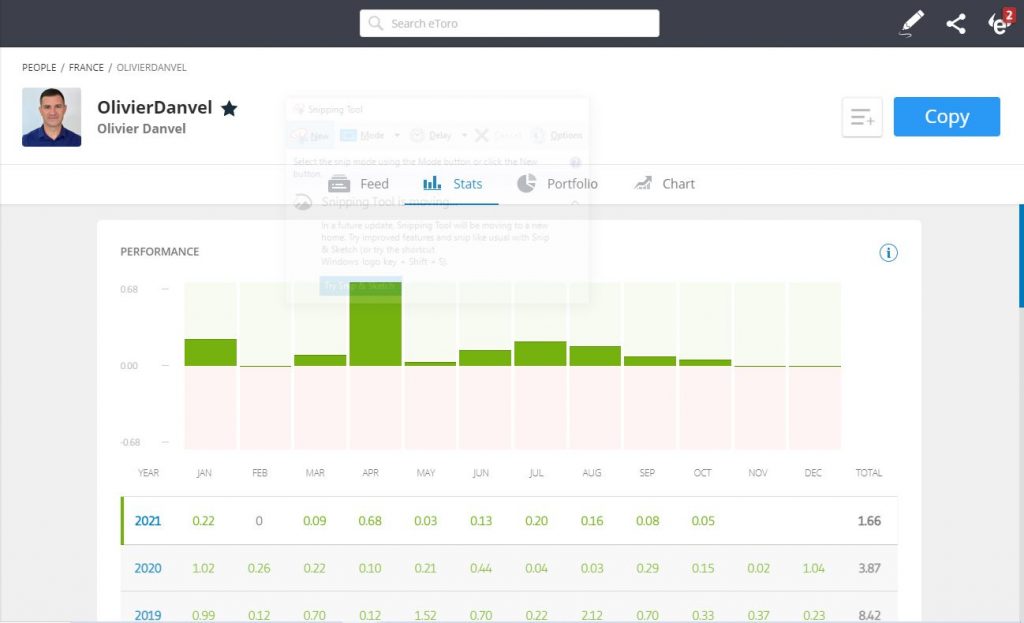Click the January bar in the performance chart

210,353
